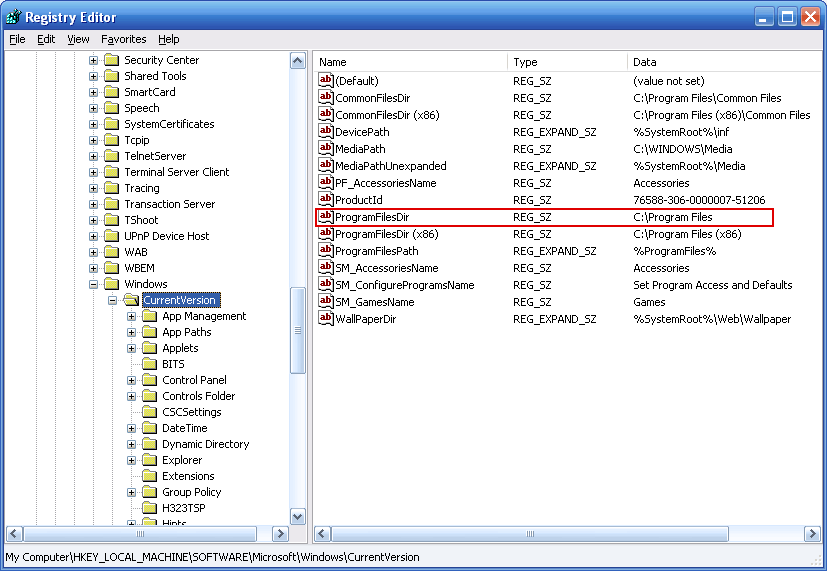Select the DateTime tree key
827x571 pixels.
click(x=185, y=428)
